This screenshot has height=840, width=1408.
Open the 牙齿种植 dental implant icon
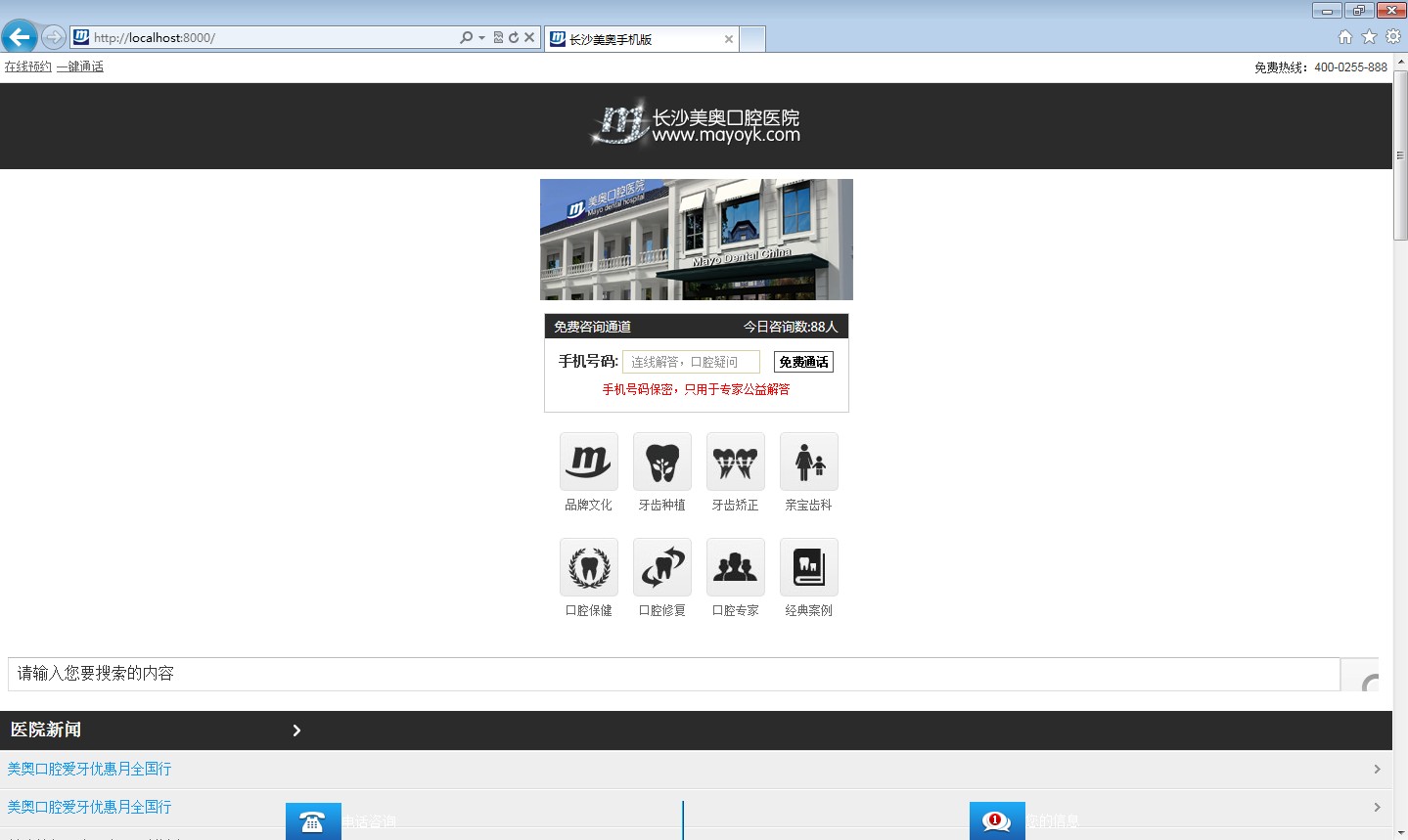coord(662,462)
